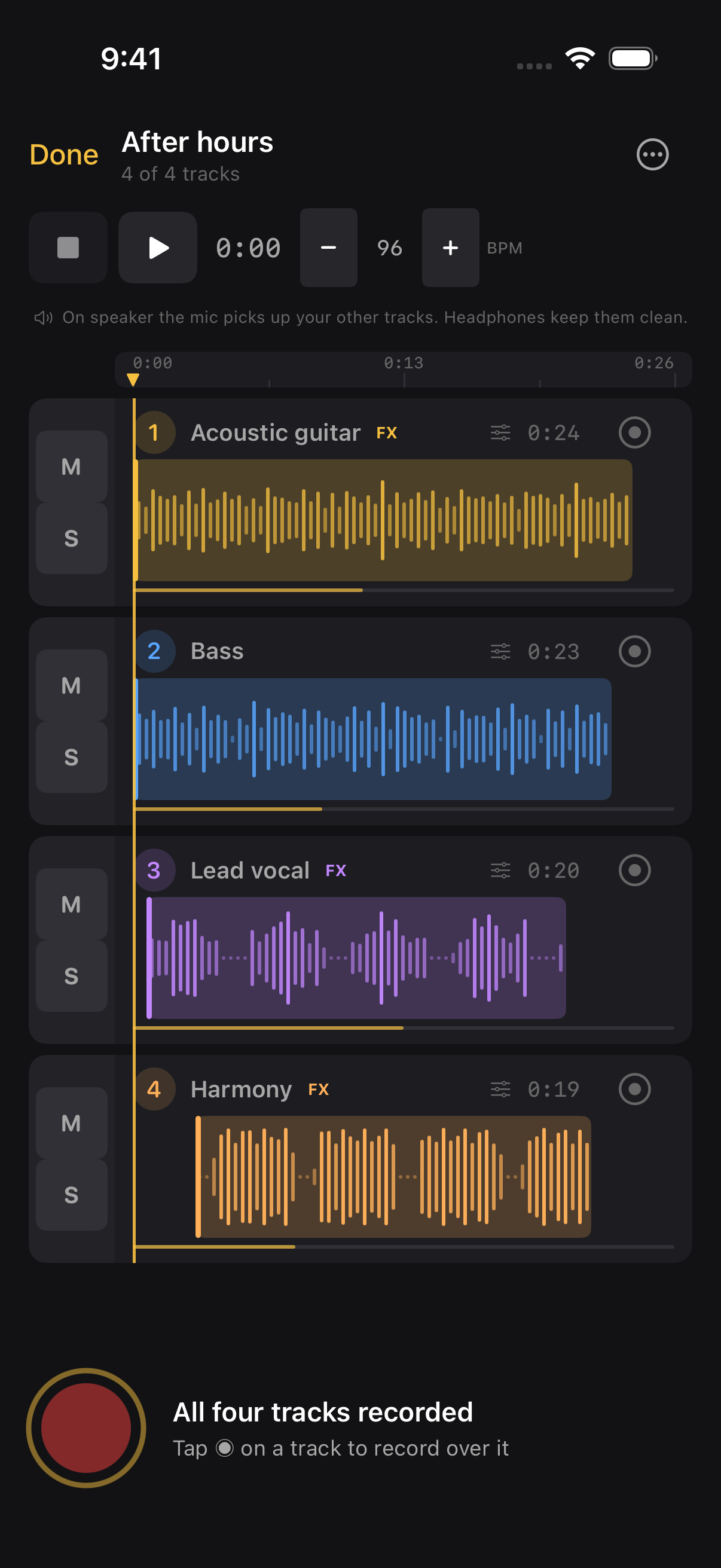The width and height of the screenshot is (721, 1568).
Task: Tap the 0:19 duration on Harmony
Action: pos(554,1089)
